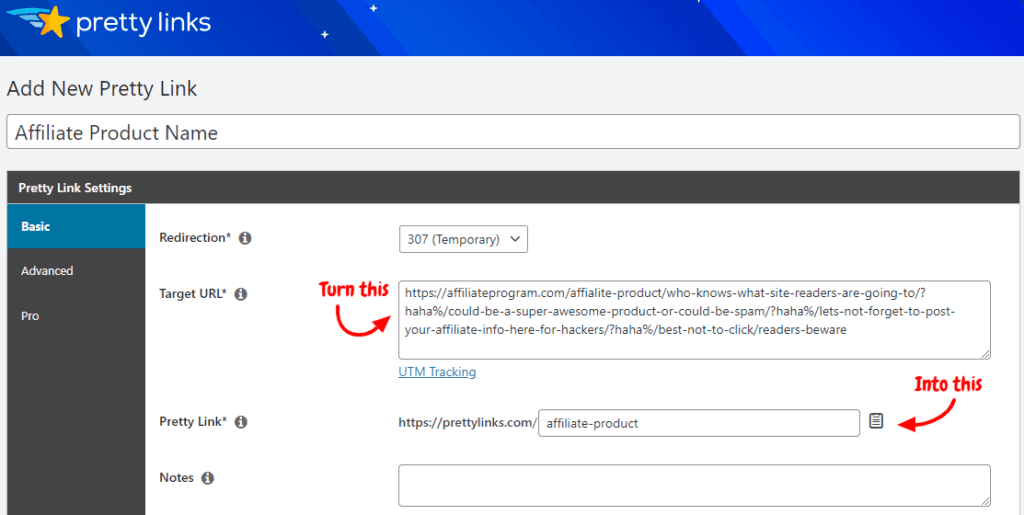Focus the Target URL text area

click(694, 319)
